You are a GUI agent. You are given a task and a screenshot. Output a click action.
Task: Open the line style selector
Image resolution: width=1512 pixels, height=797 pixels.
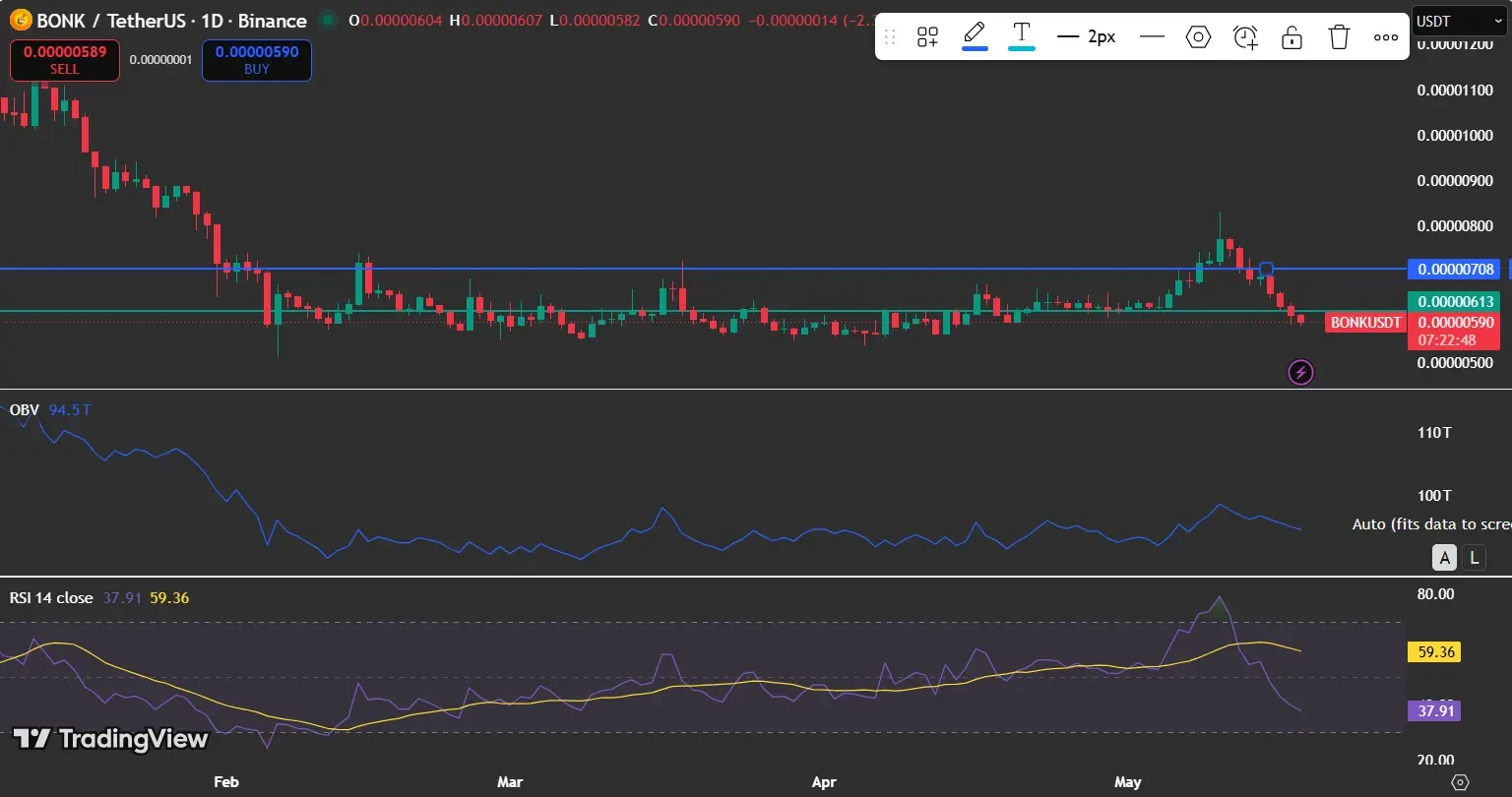(x=1152, y=37)
